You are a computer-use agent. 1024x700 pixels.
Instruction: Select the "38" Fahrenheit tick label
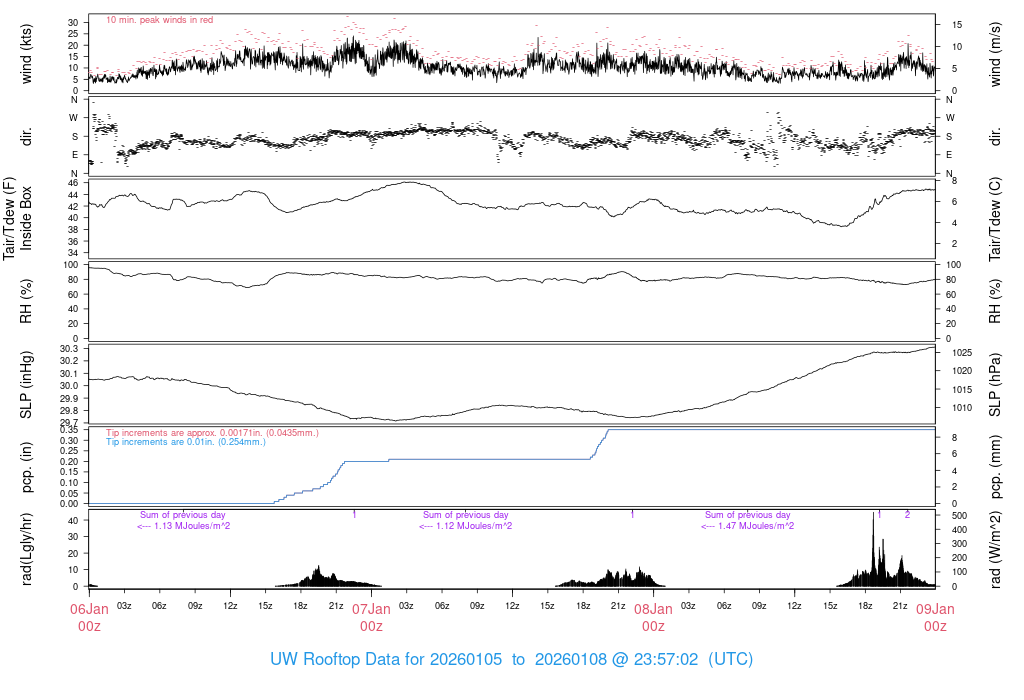tap(73, 230)
